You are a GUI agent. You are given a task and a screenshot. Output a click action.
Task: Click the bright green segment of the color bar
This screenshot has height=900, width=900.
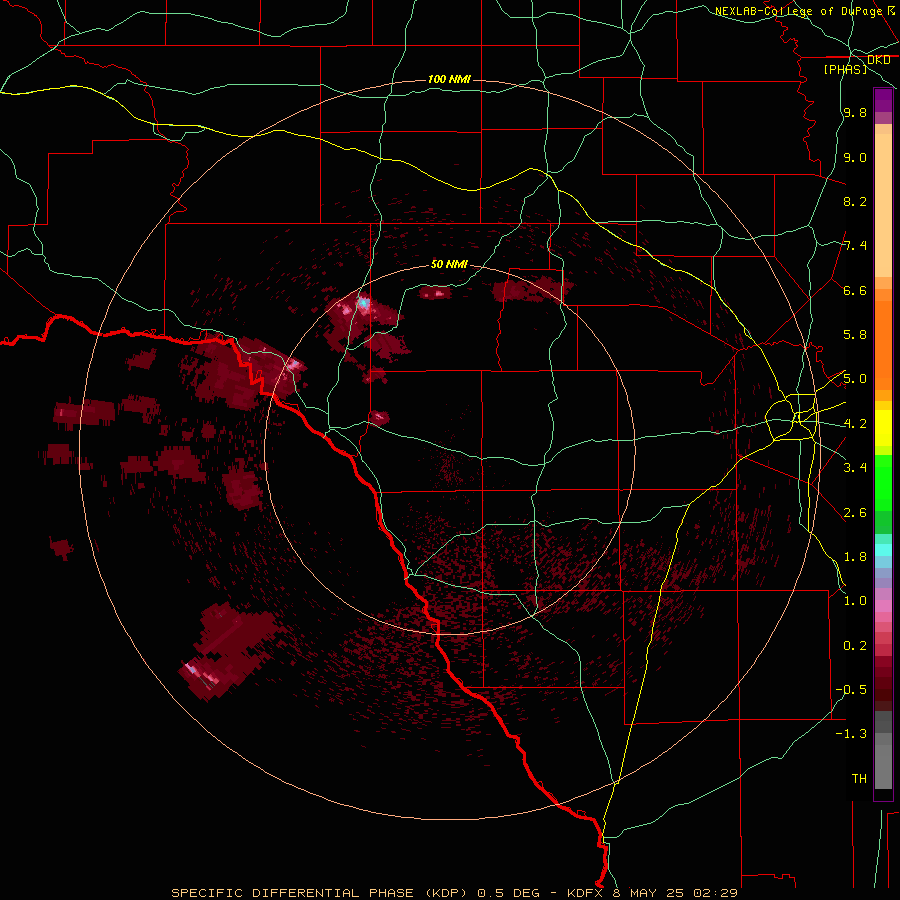(x=883, y=483)
